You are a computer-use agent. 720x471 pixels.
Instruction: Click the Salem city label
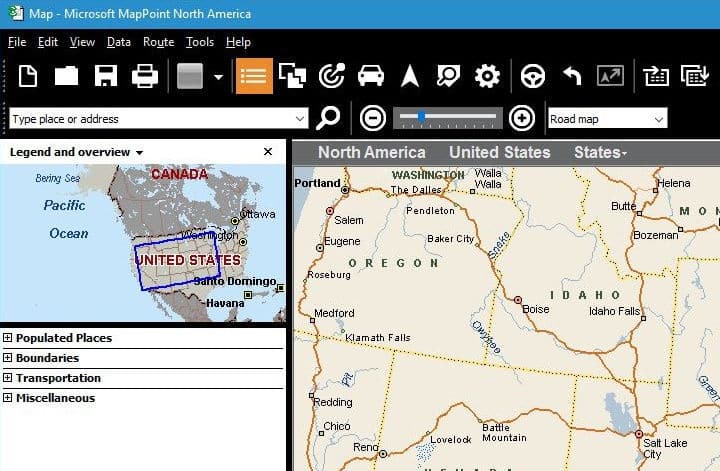point(349,220)
